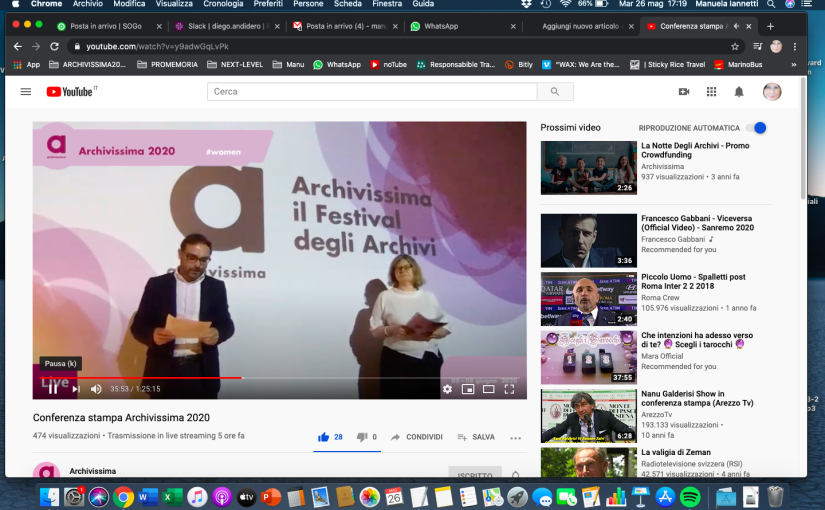This screenshot has width=825, height=510.
Task: Open Francesco Gabbani Viceversa video title
Action: (x=697, y=223)
